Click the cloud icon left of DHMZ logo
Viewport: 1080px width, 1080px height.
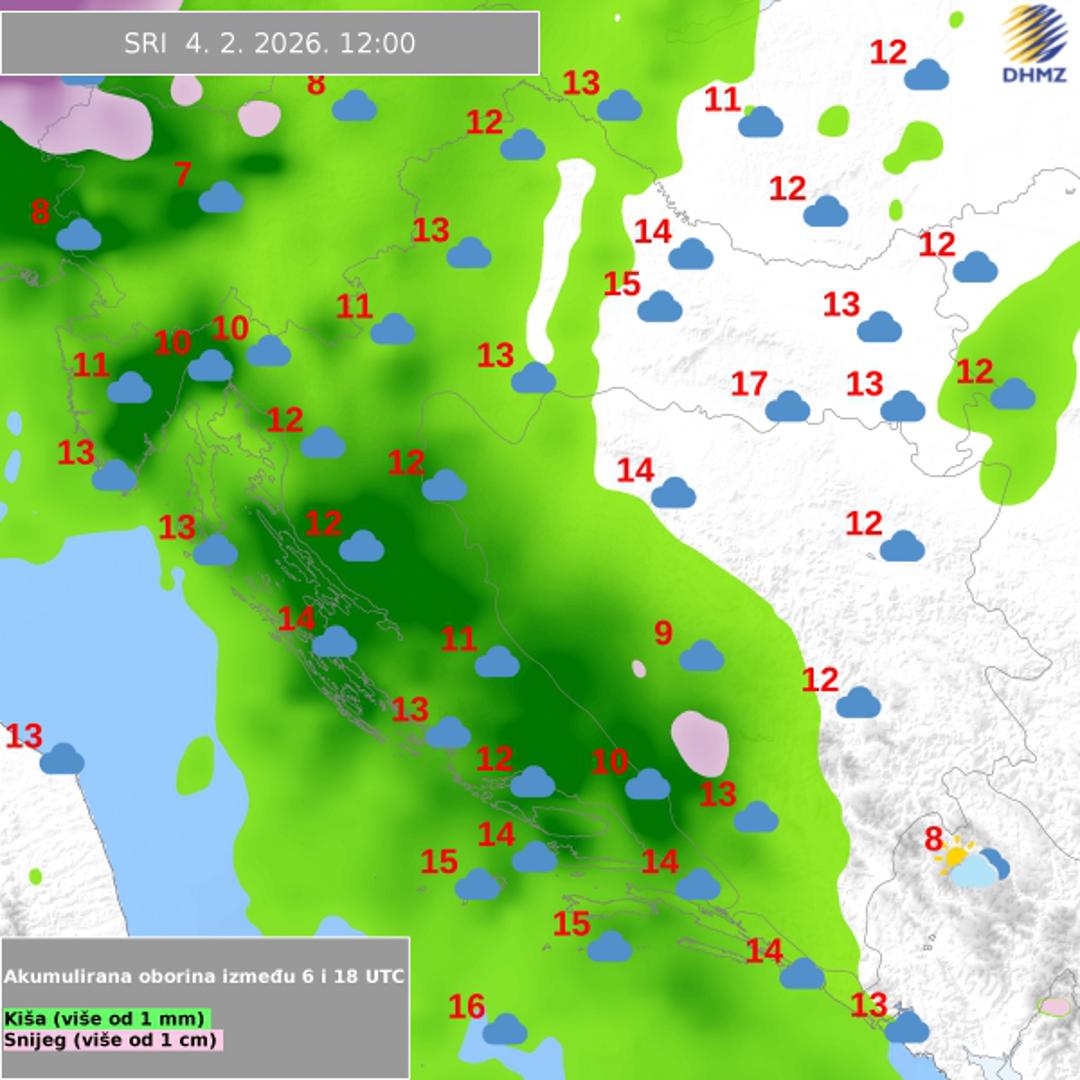pyautogui.click(x=926, y=75)
